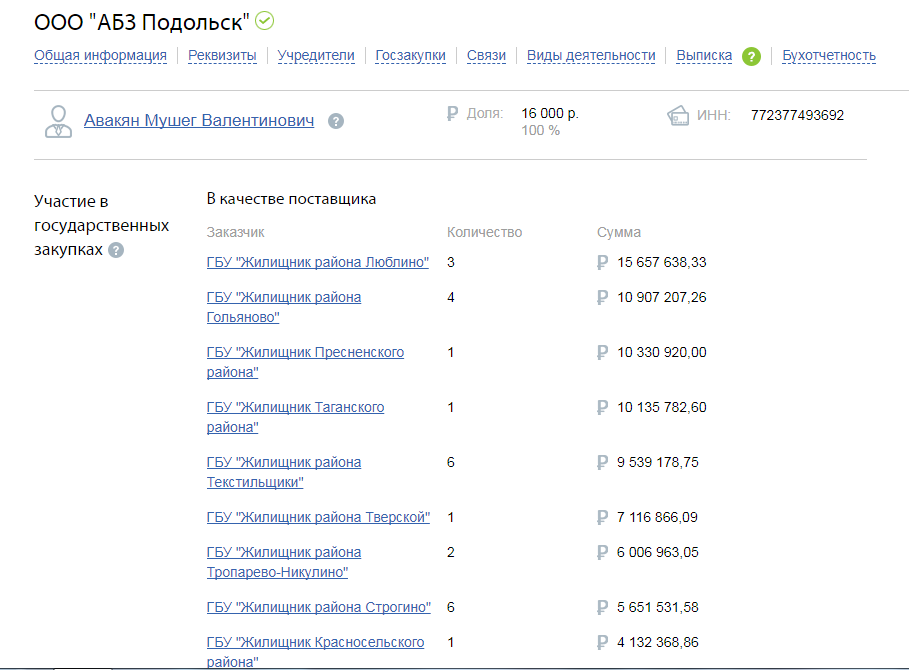
Task: Open Виды деятельности tab
Action: (591, 56)
